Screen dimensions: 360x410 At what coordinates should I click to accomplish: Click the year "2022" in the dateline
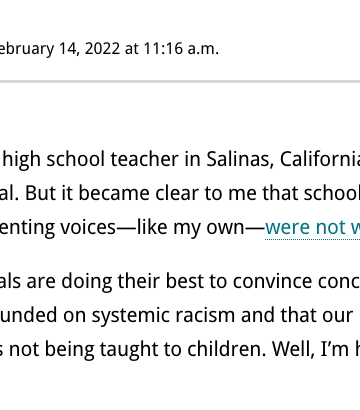click(102, 49)
